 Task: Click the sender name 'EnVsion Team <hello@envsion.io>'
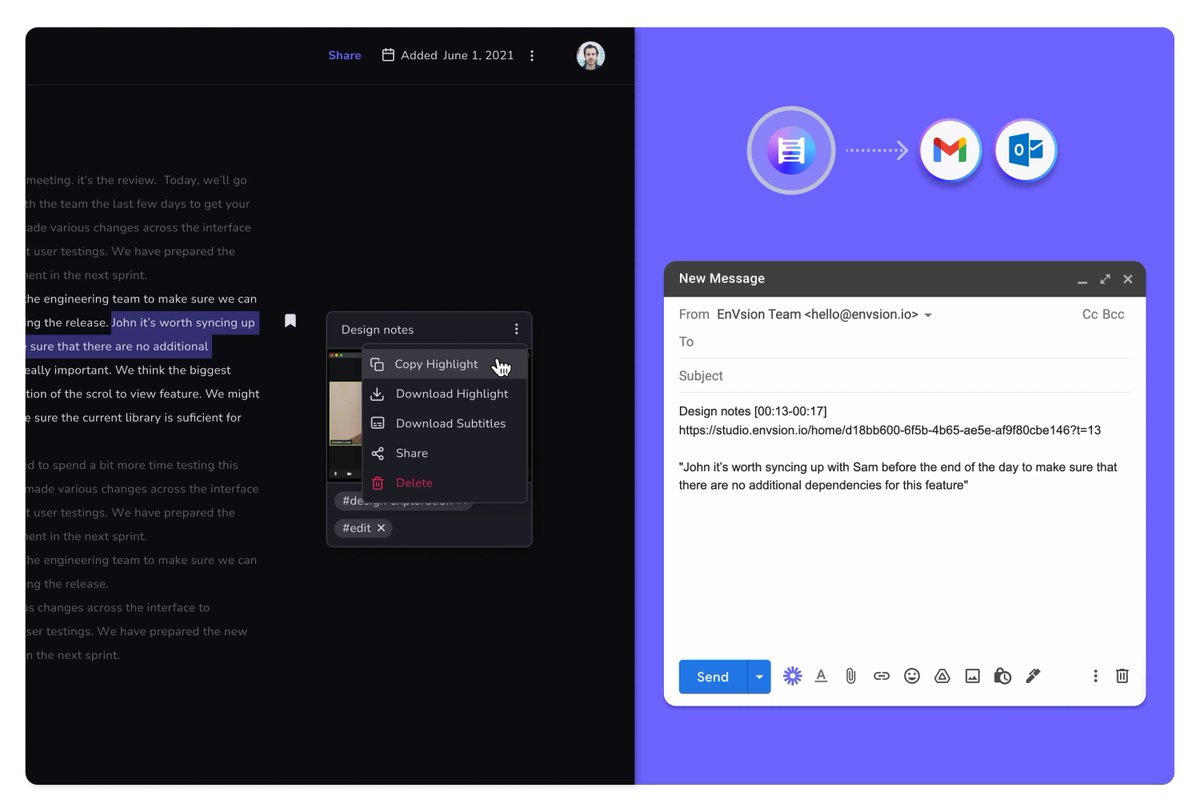click(818, 314)
